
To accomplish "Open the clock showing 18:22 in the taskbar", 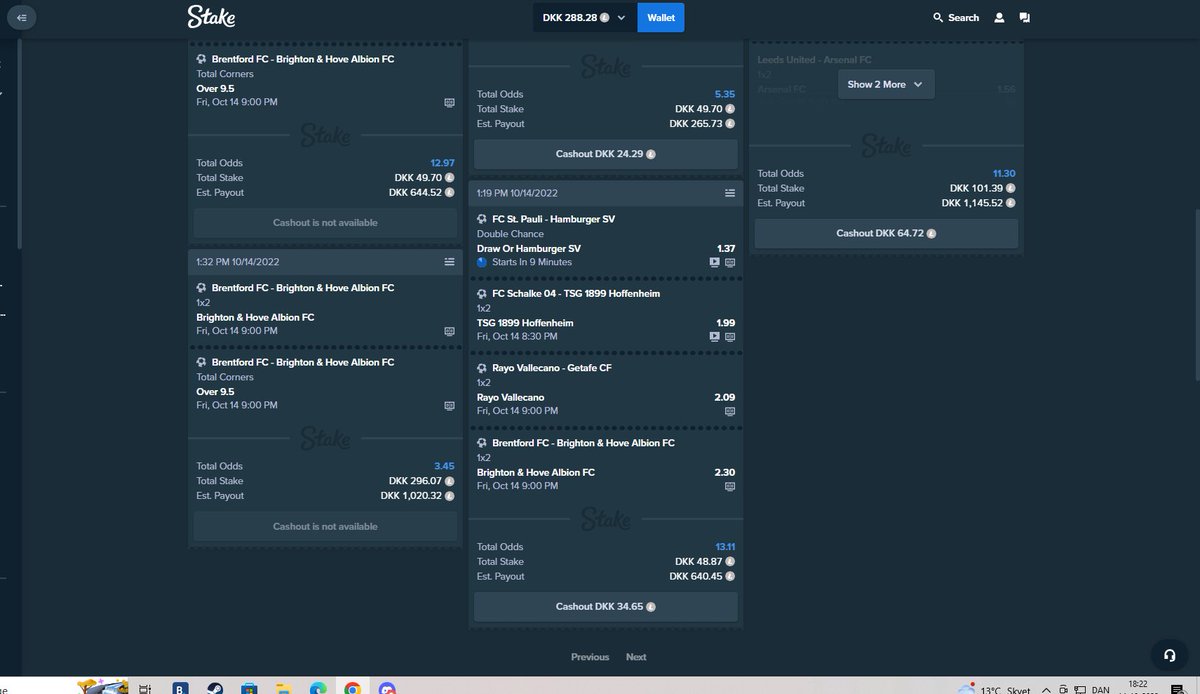I will (1136, 687).
